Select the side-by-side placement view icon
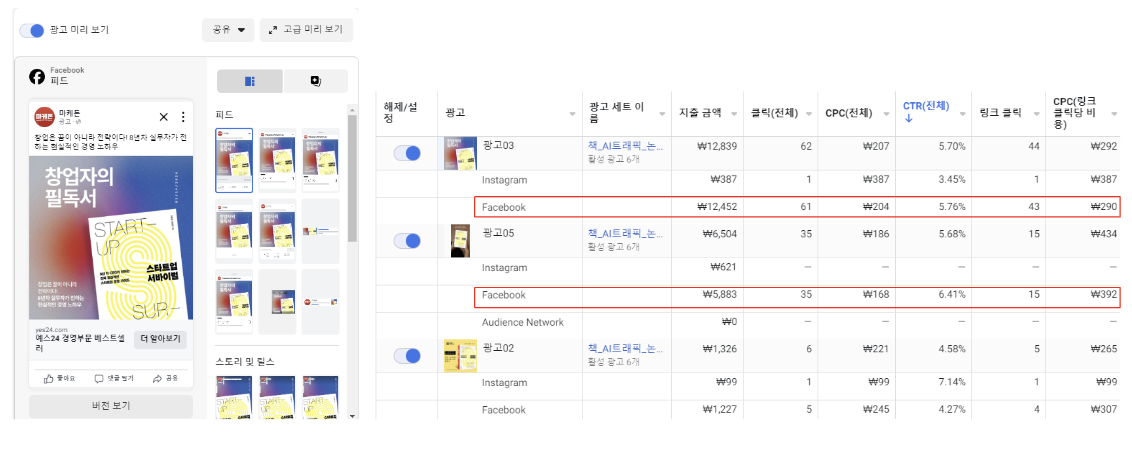The image size is (1132, 455). [x=250, y=81]
